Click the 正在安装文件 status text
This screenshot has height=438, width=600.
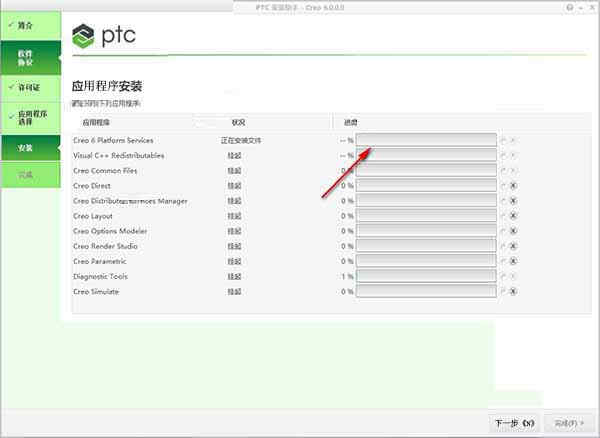241,140
